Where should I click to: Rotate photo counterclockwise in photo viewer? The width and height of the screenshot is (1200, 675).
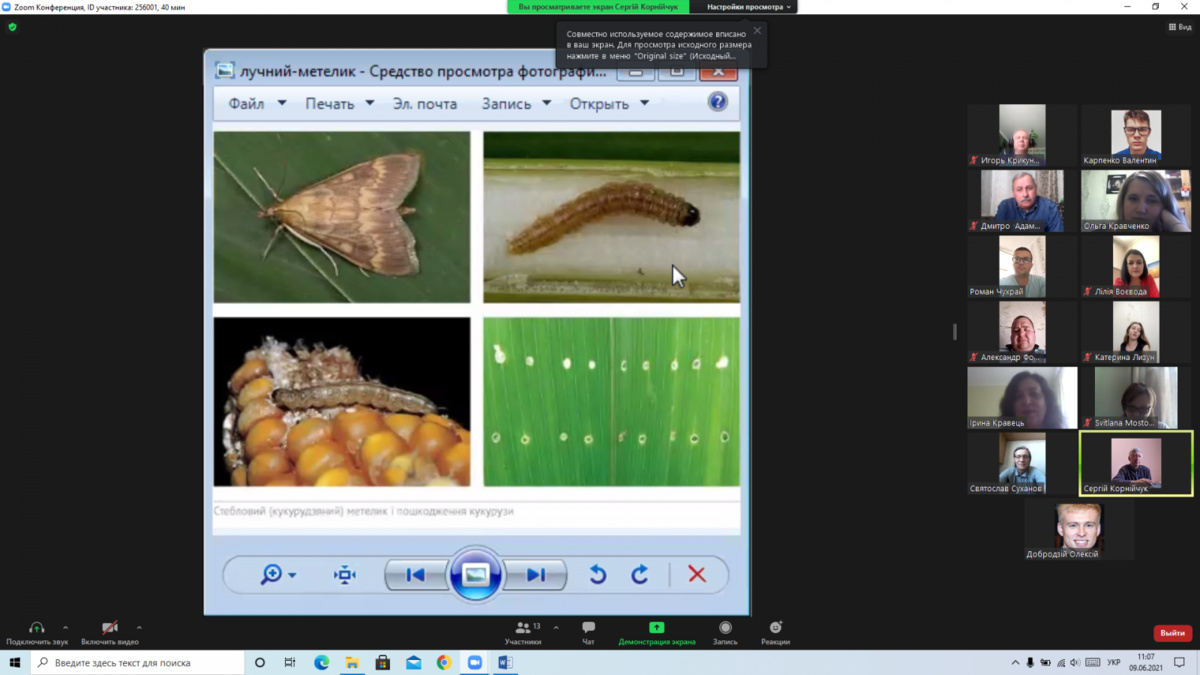coord(598,574)
